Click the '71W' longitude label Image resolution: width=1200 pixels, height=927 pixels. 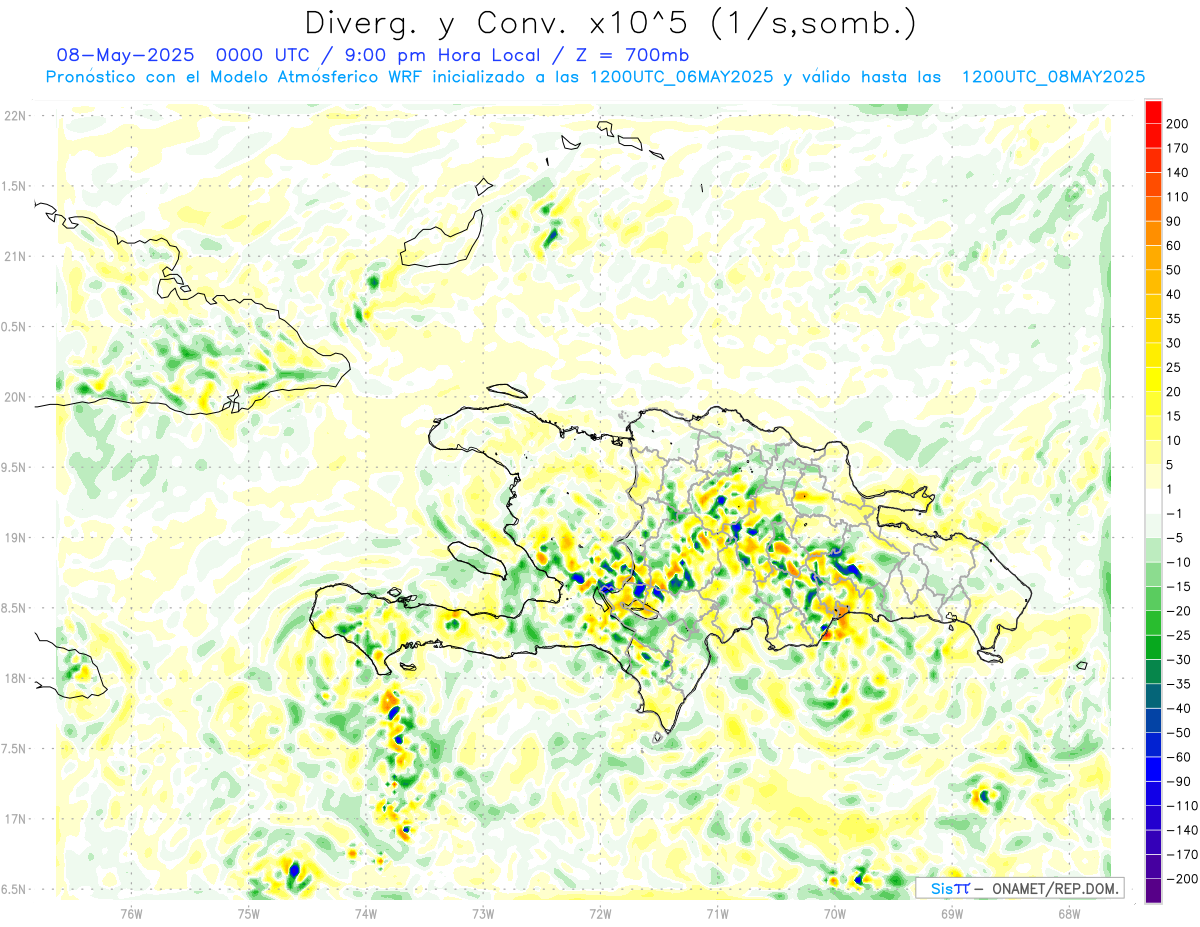(717, 914)
